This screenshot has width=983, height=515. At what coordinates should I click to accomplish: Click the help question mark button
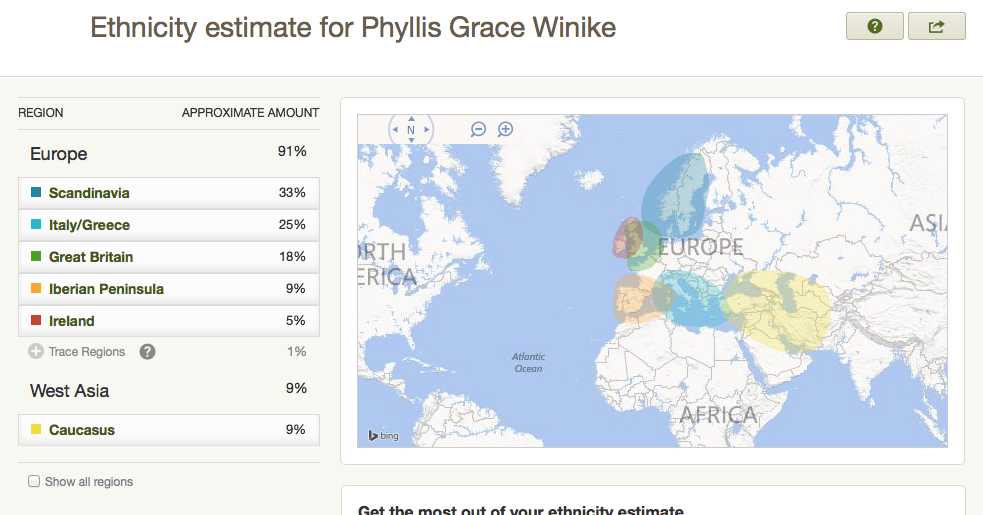(x=875, y=27)
